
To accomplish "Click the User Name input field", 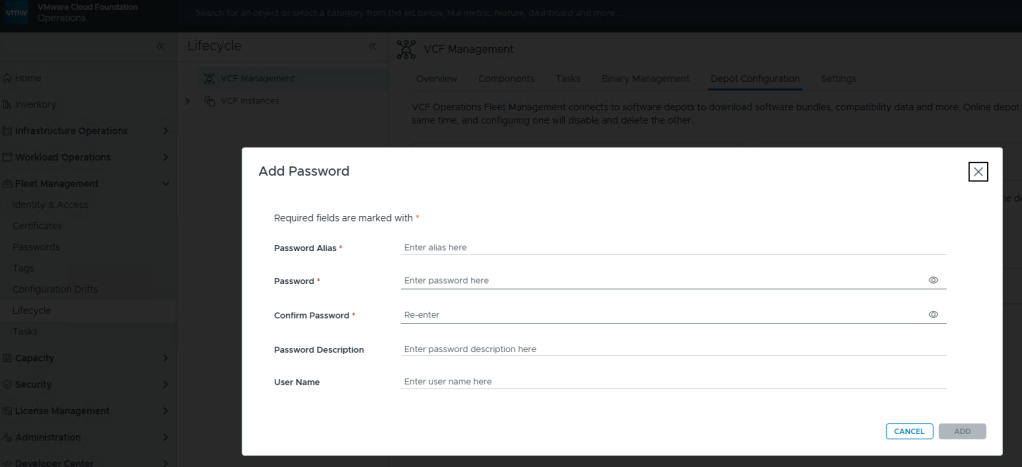I will 673,381.
